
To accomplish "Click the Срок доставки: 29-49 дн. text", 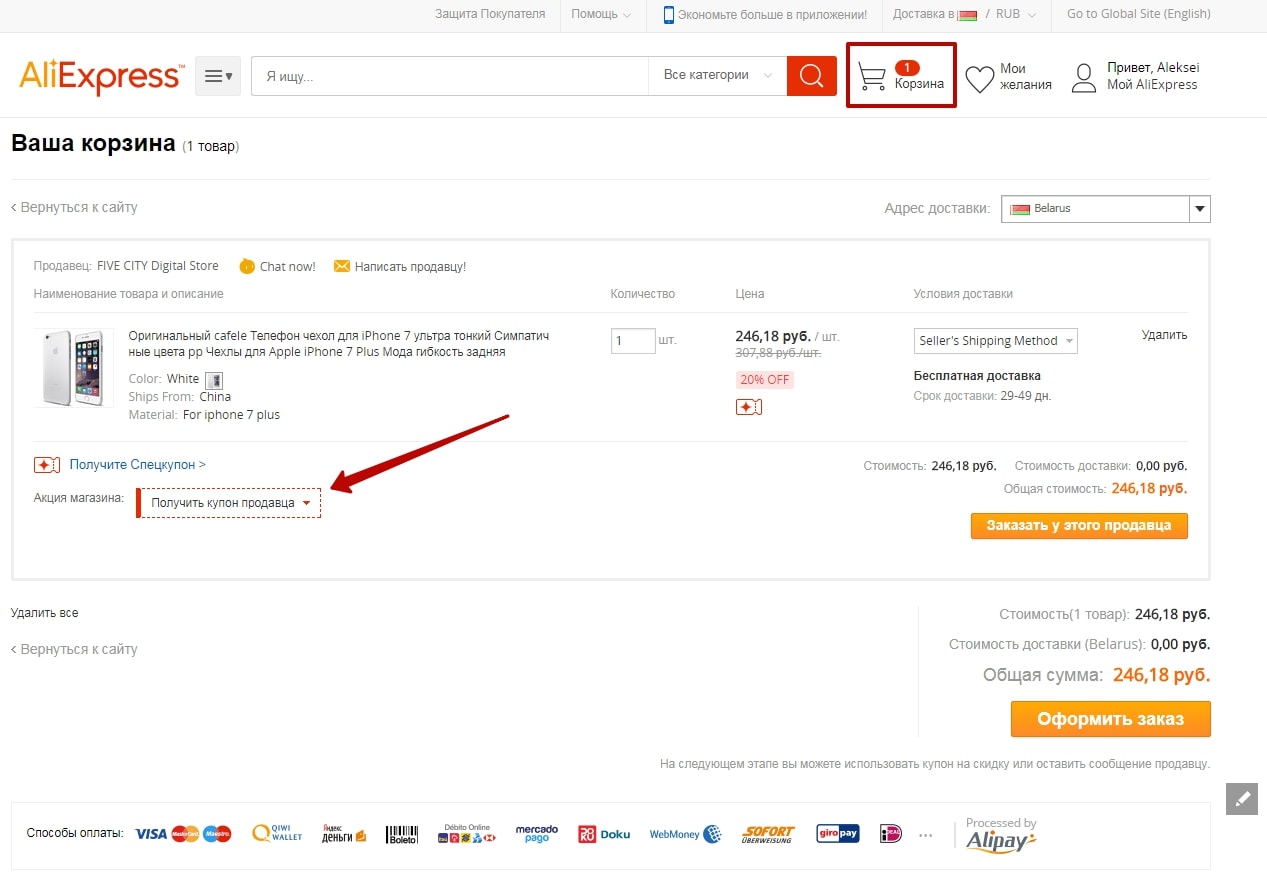I will coord(982,396).
